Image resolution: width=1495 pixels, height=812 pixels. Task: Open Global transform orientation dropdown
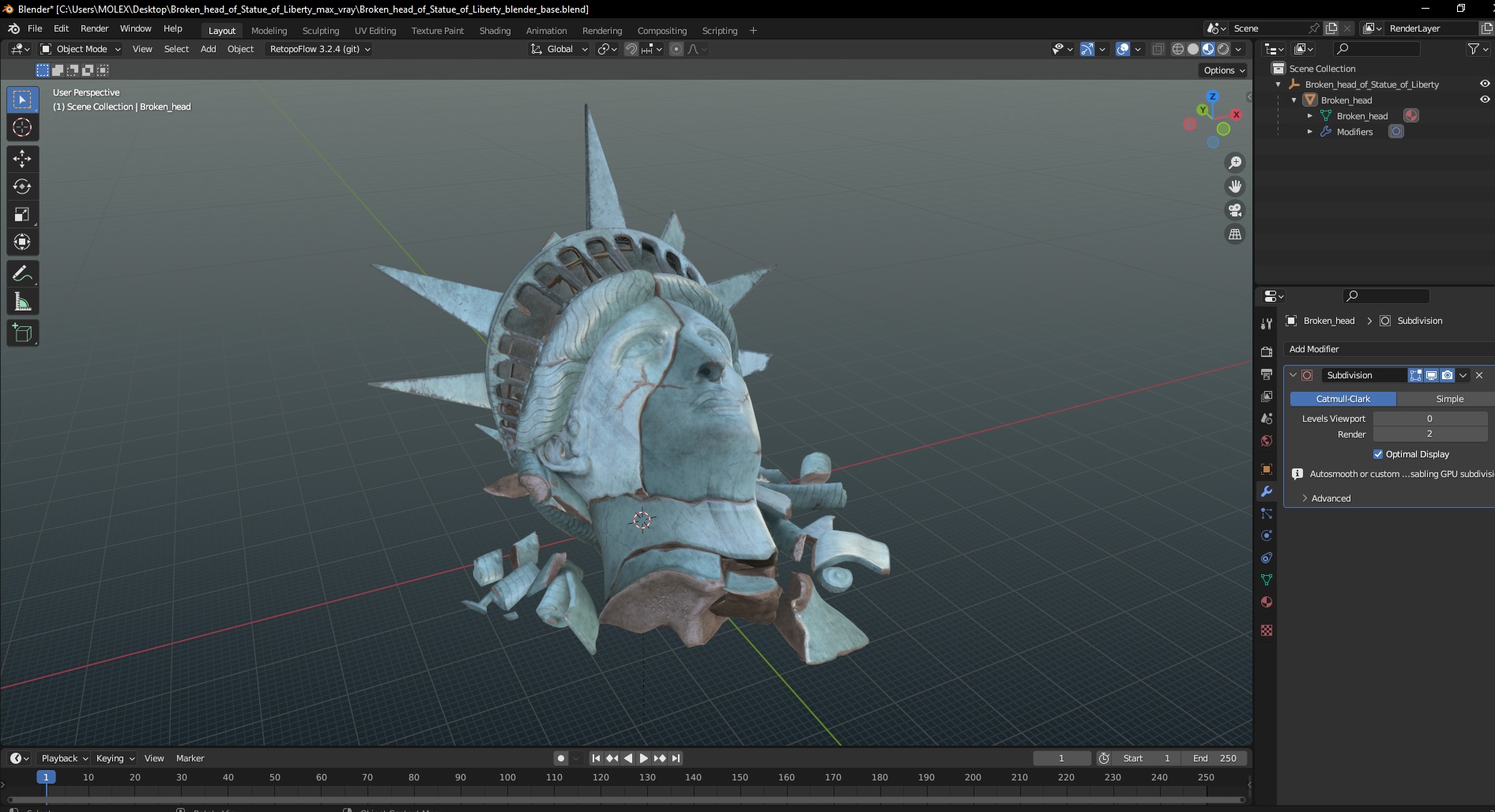click(559, 49)
